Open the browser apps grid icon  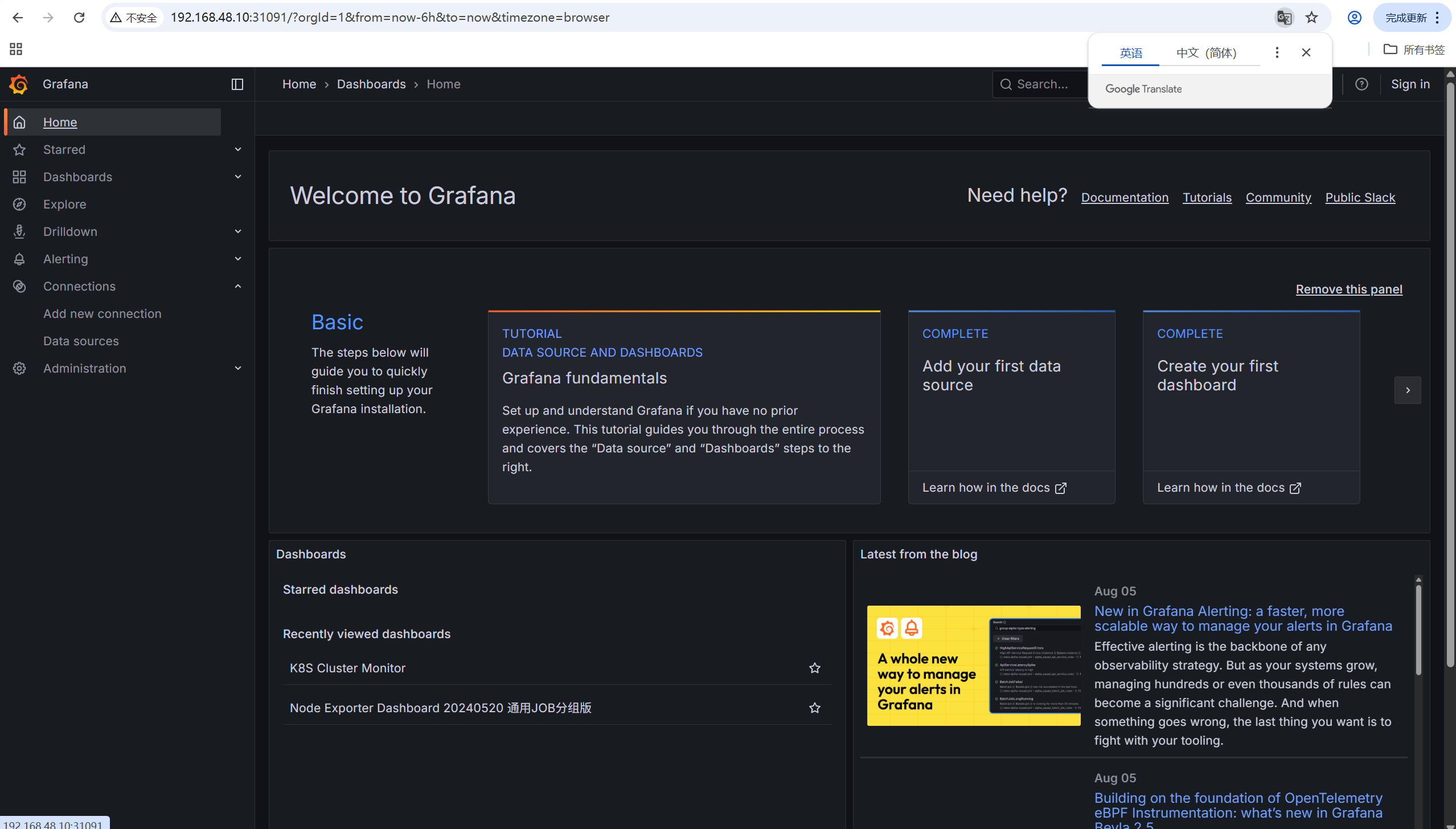point(16,49)
